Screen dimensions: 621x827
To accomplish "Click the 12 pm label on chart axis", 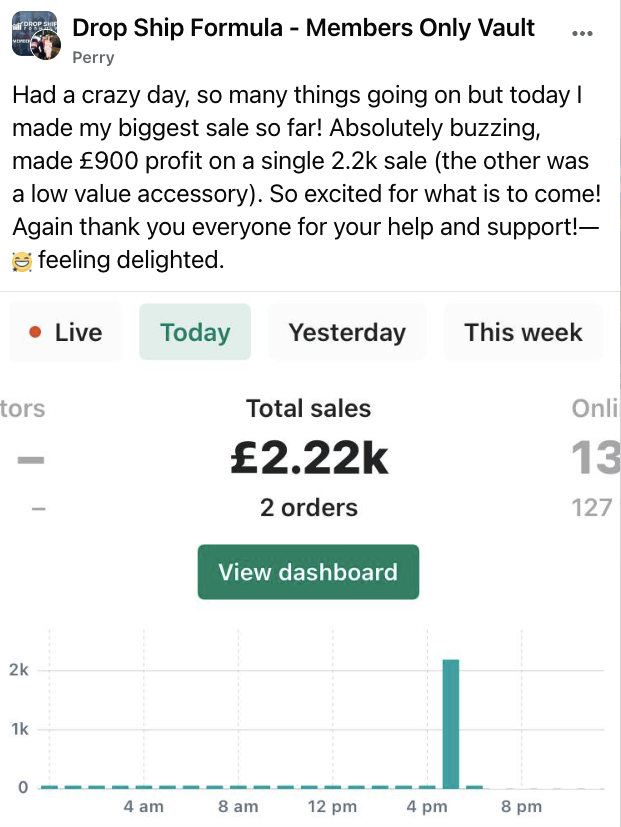I will coord(332,806).
